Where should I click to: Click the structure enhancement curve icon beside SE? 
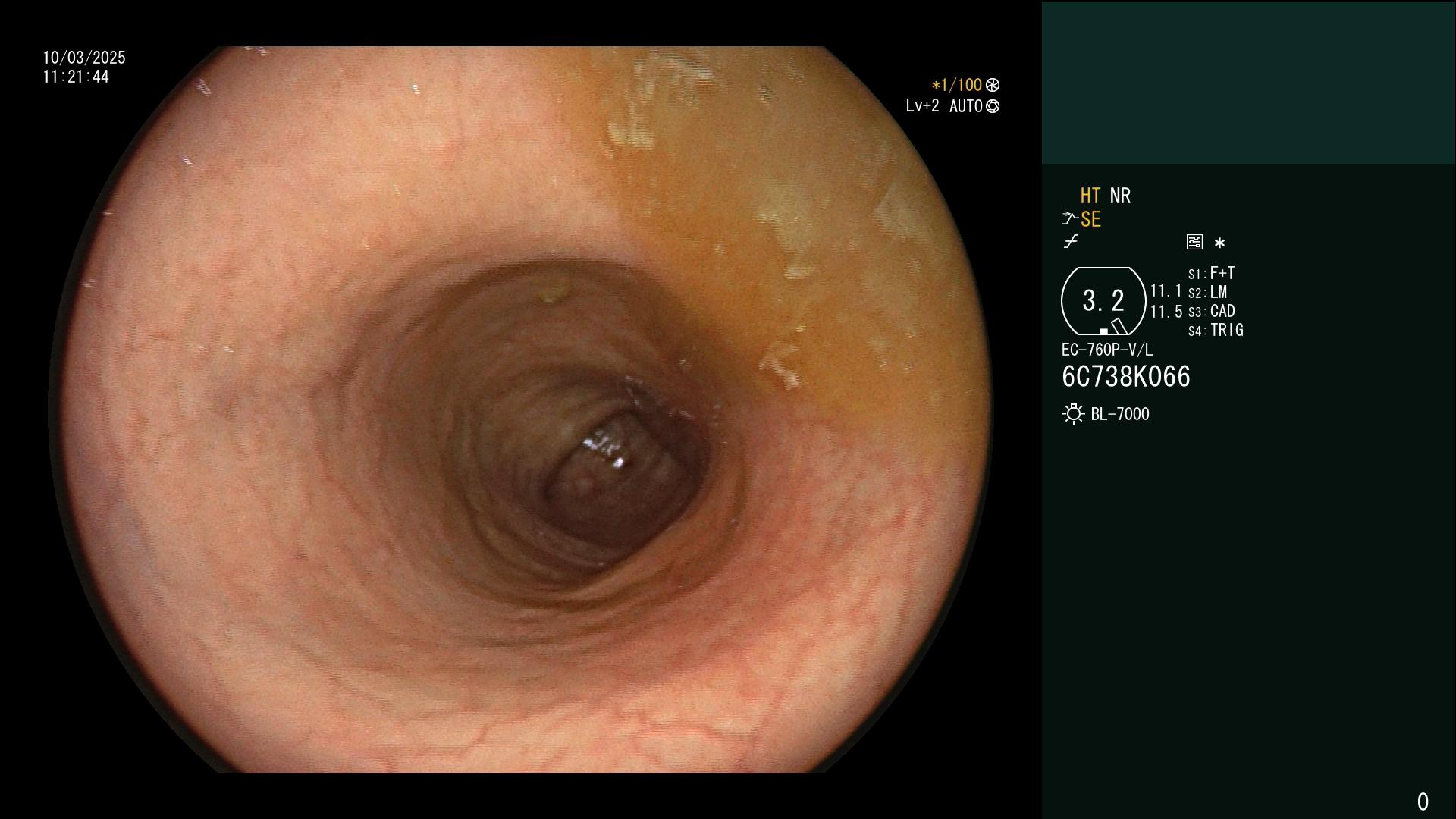pos(1070,219)
